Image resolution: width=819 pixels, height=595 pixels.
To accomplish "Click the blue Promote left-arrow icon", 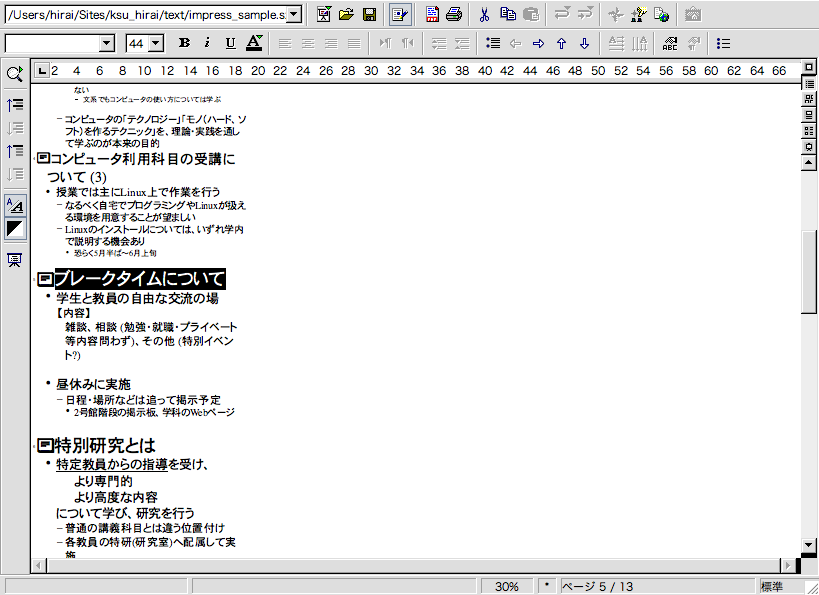I will click(x=516, y=43).
